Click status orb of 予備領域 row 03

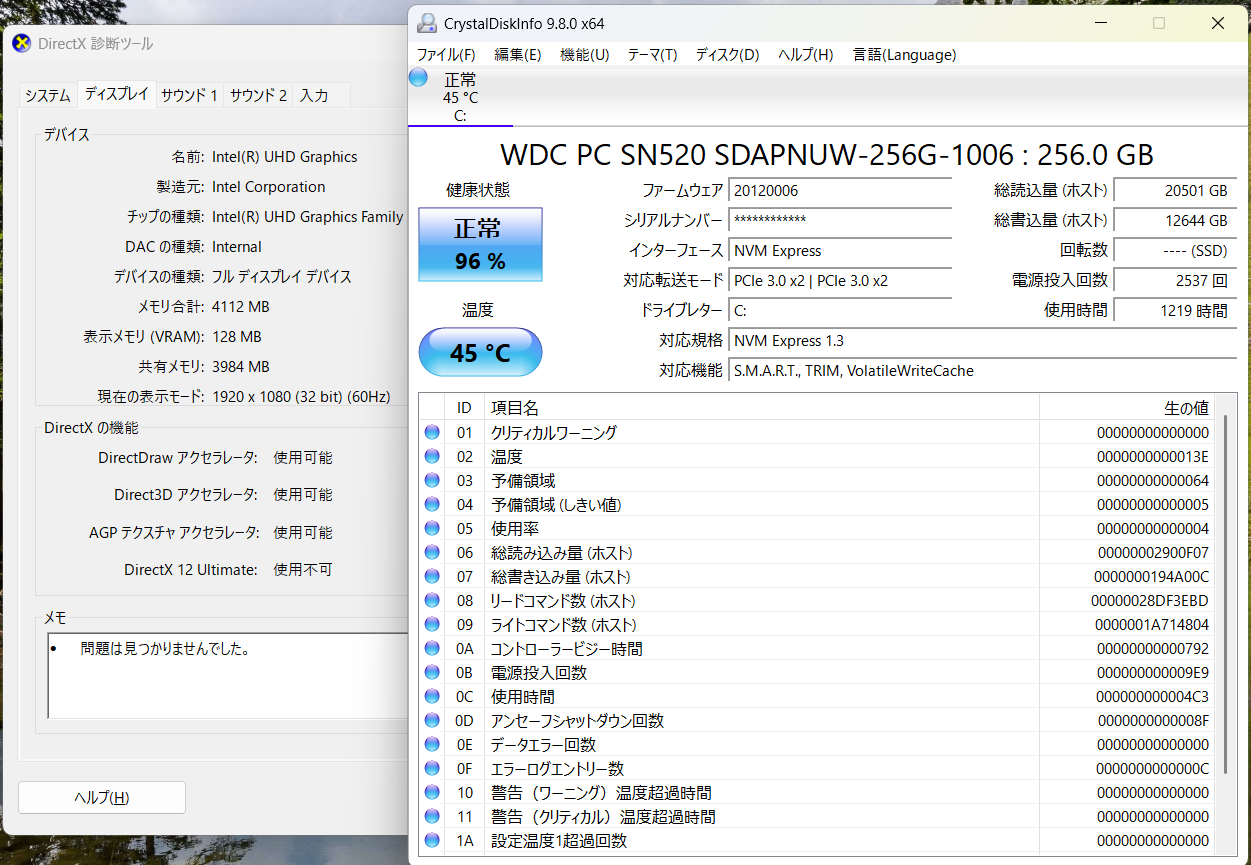click(432, 481)
